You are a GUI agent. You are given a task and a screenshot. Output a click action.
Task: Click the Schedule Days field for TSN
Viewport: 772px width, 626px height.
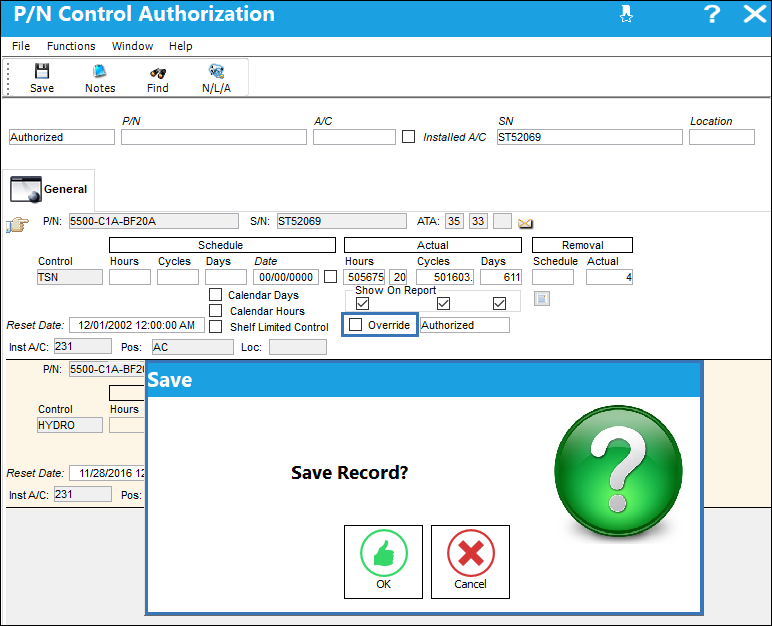[226, 277]
